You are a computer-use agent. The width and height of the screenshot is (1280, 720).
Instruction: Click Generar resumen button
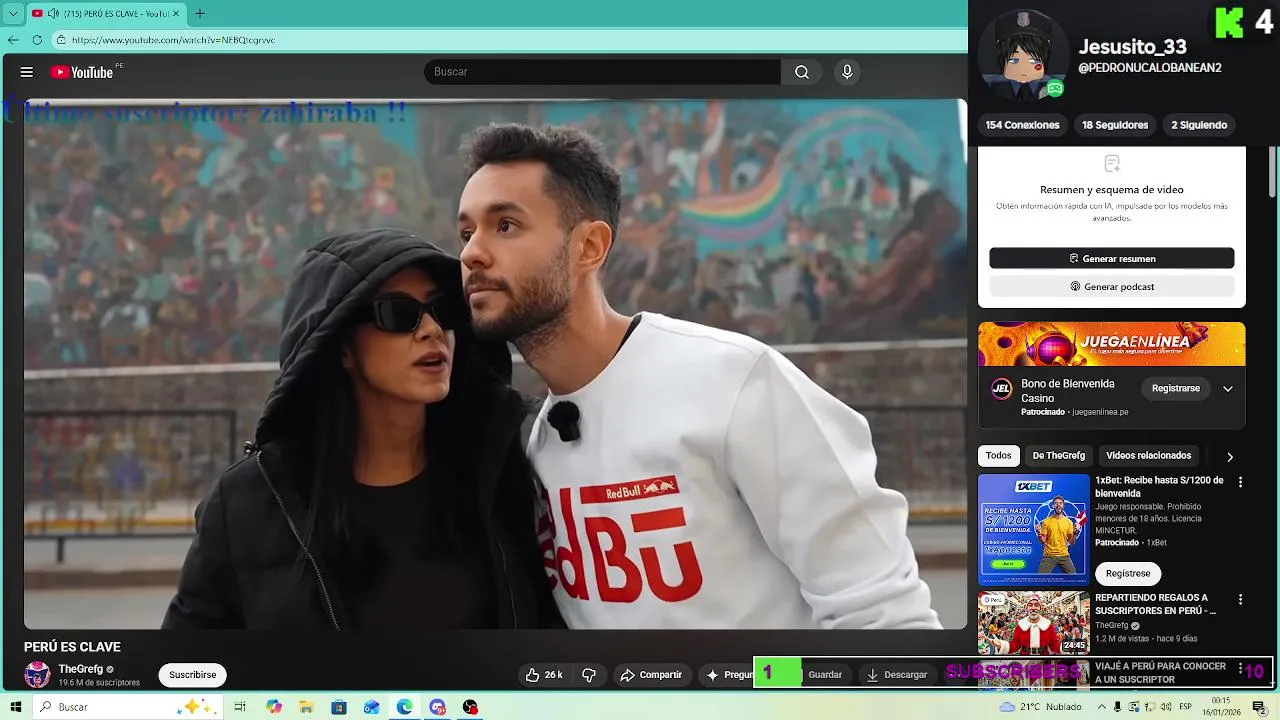pyautogui.click(x=1111, y=258)
